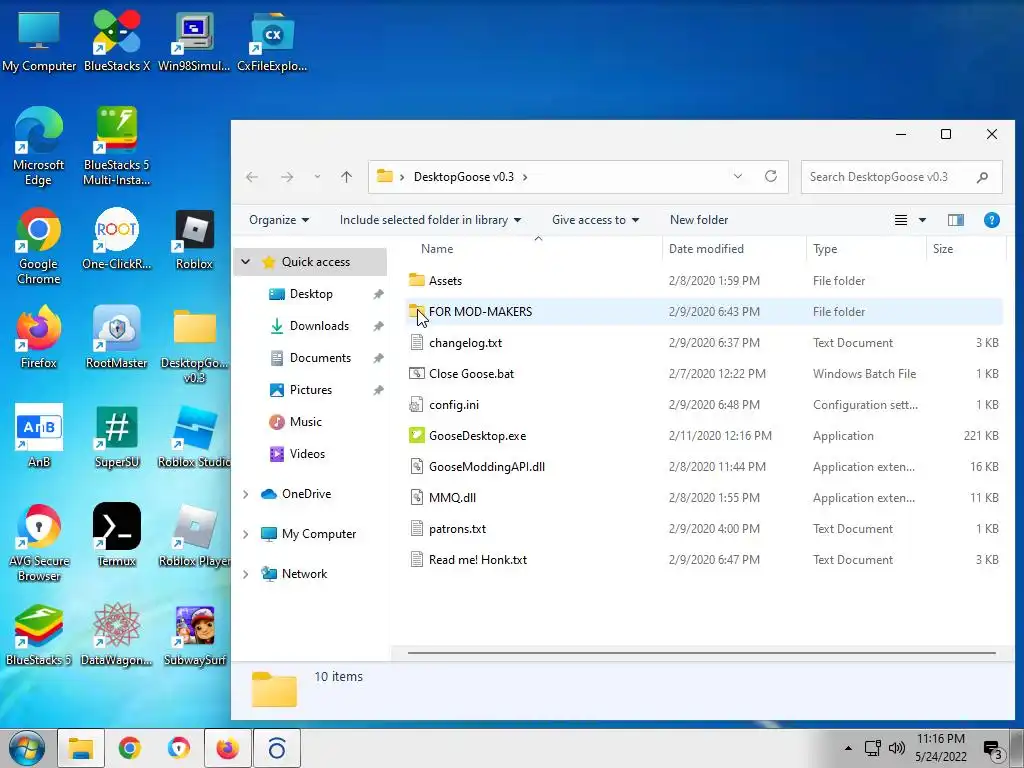Open the Organize menu
This screenshot has height=768, width=1024.
(279, 220)
